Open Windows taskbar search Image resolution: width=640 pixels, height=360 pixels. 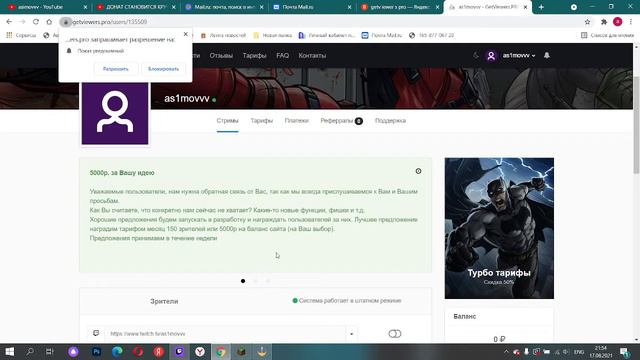(30, 351)
